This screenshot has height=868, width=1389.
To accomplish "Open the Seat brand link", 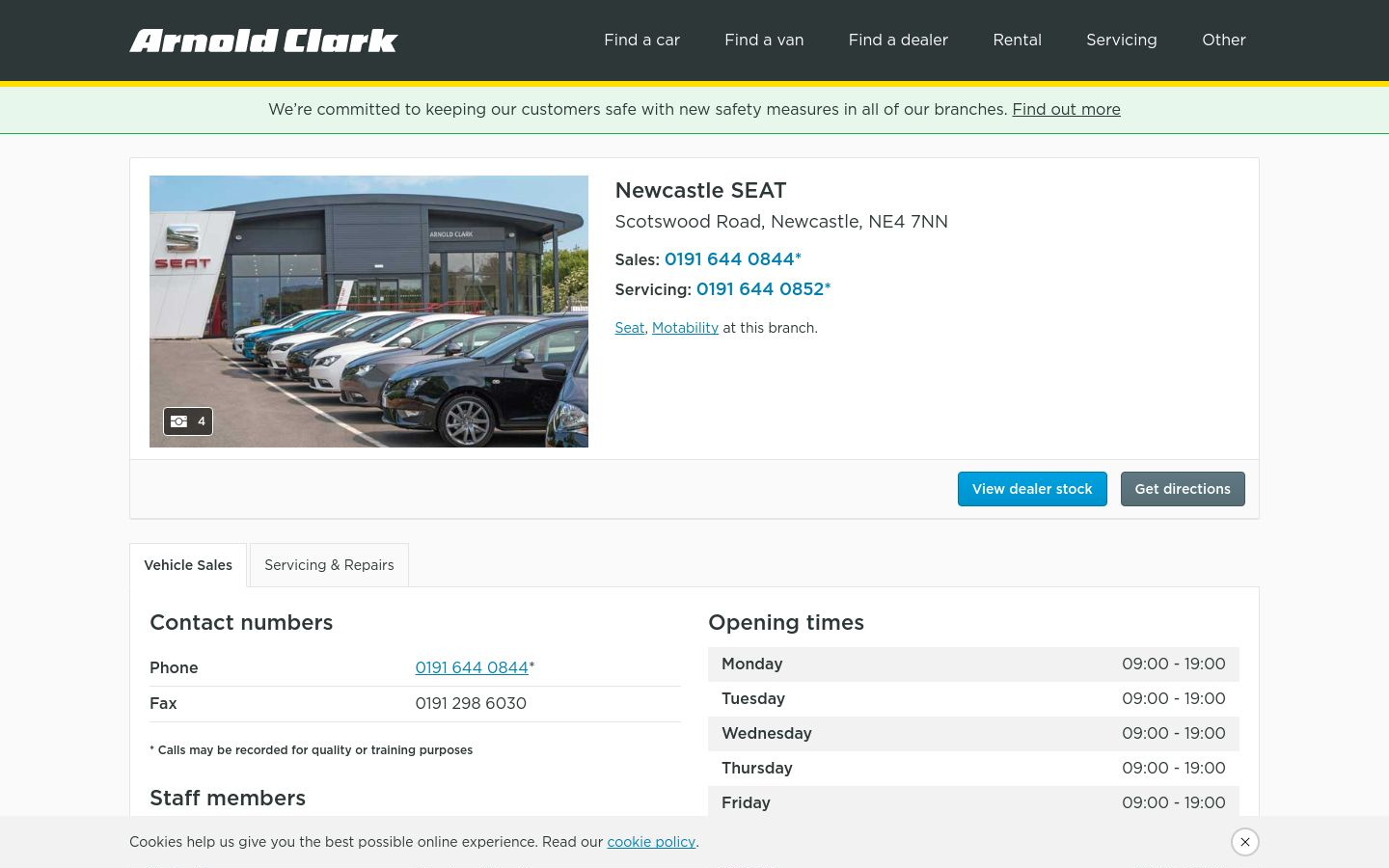I will click(x=629, y=328).
